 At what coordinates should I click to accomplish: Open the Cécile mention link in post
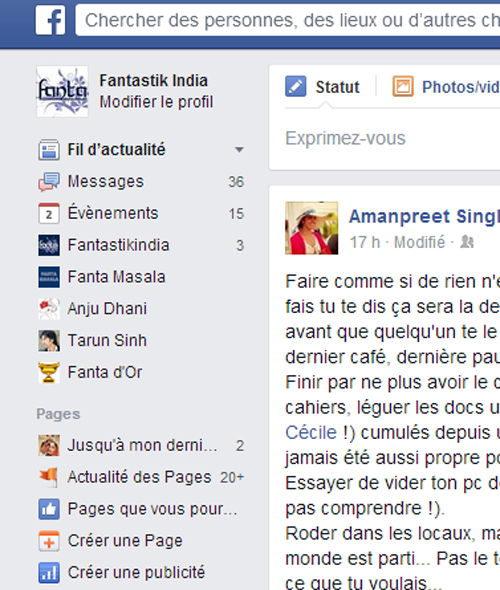311,432
